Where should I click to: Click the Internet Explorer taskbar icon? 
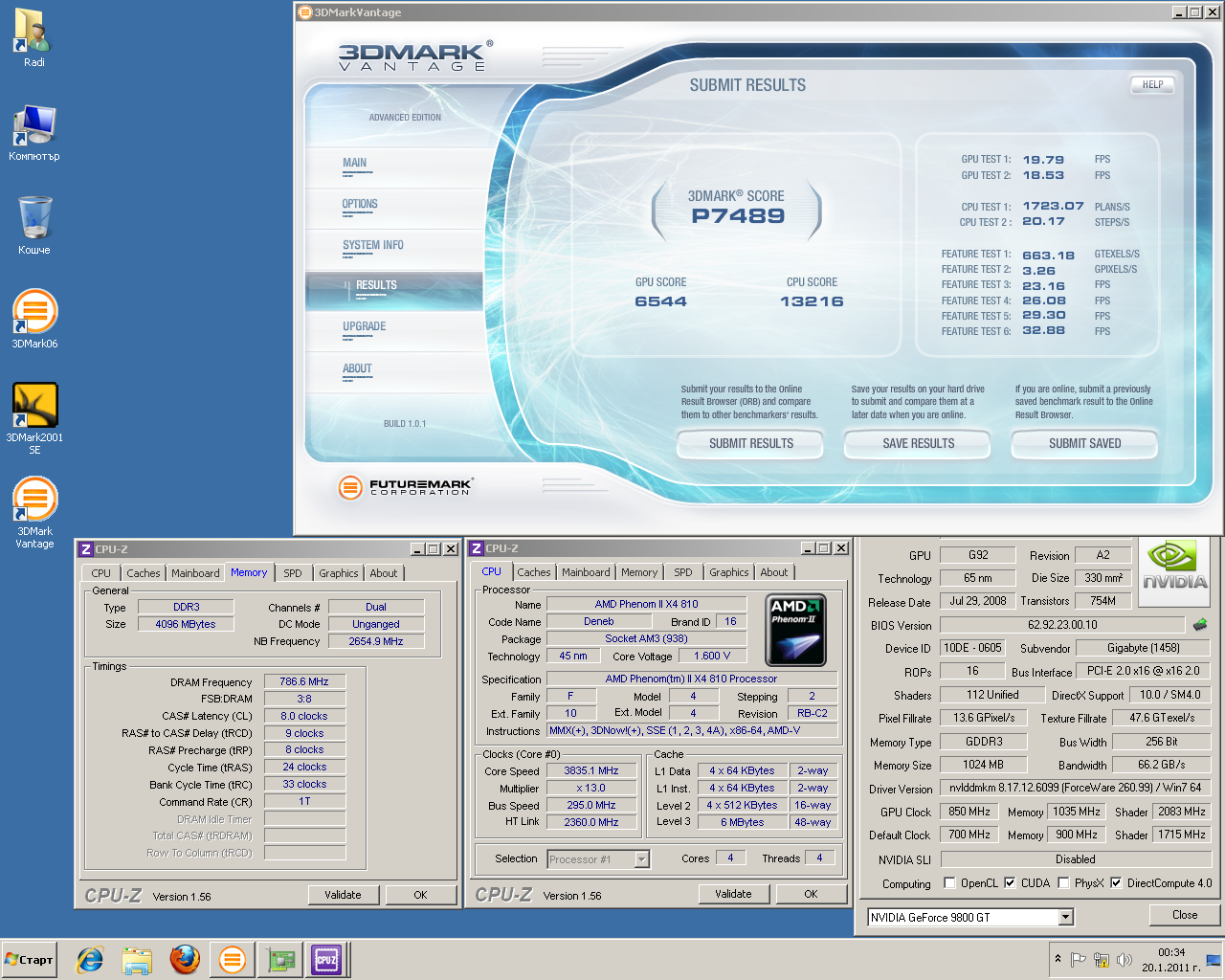point(90,959)
